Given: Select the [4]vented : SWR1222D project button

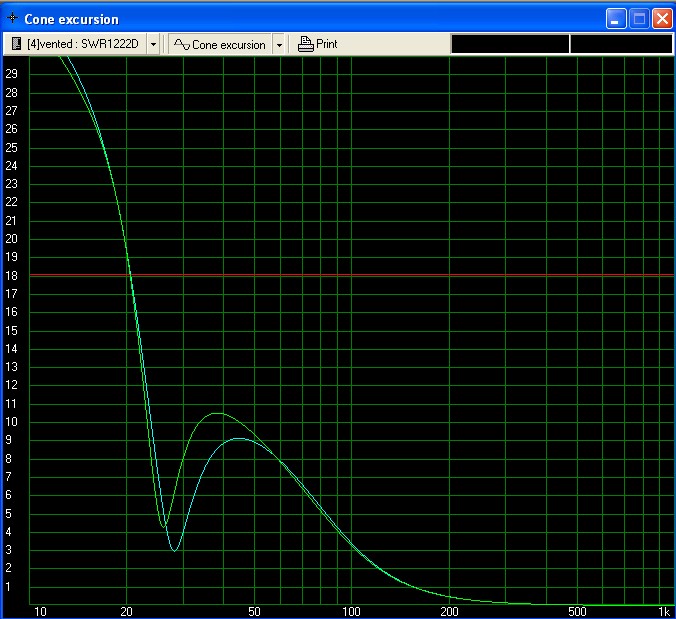Looking at the screenshot, I should [x=76, y=44].
